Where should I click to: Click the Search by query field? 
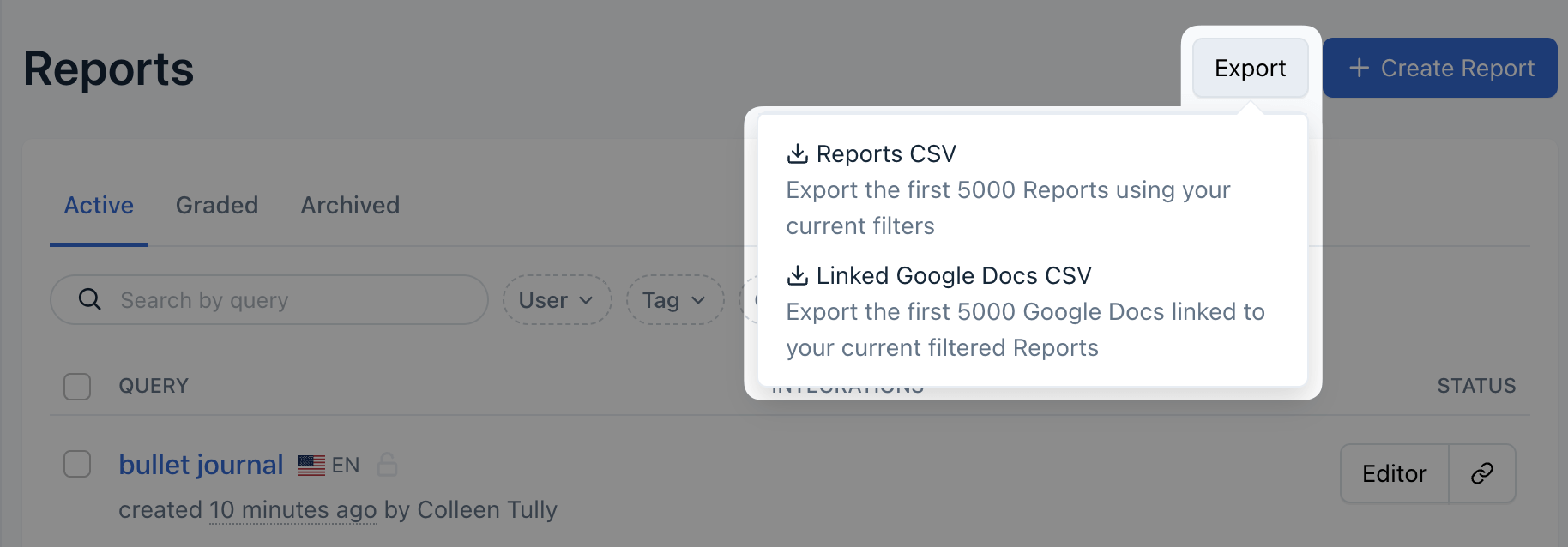pos(292,300)
